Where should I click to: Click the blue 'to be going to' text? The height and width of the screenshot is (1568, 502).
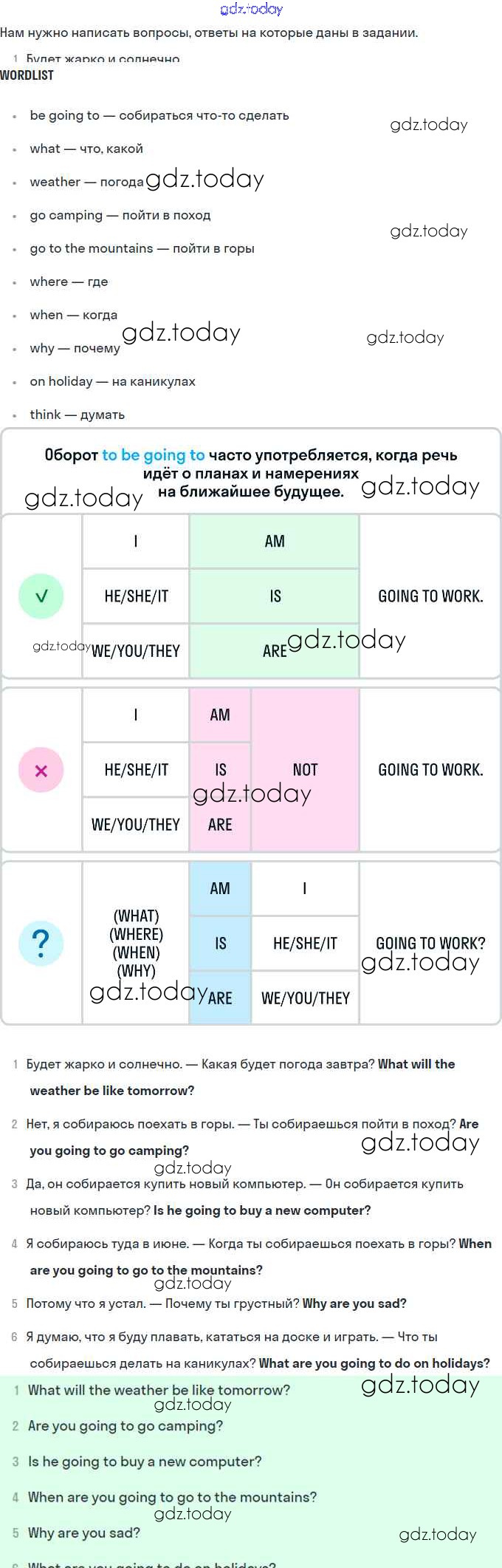pos(153,455)
